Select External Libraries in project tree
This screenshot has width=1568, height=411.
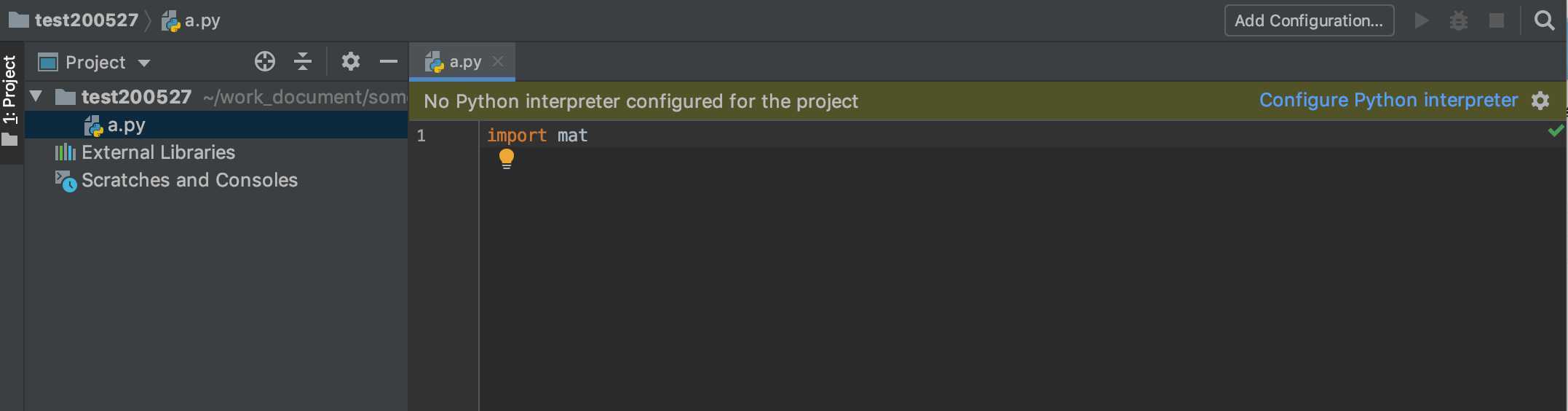pyautogui.click(x=158, y=152)
